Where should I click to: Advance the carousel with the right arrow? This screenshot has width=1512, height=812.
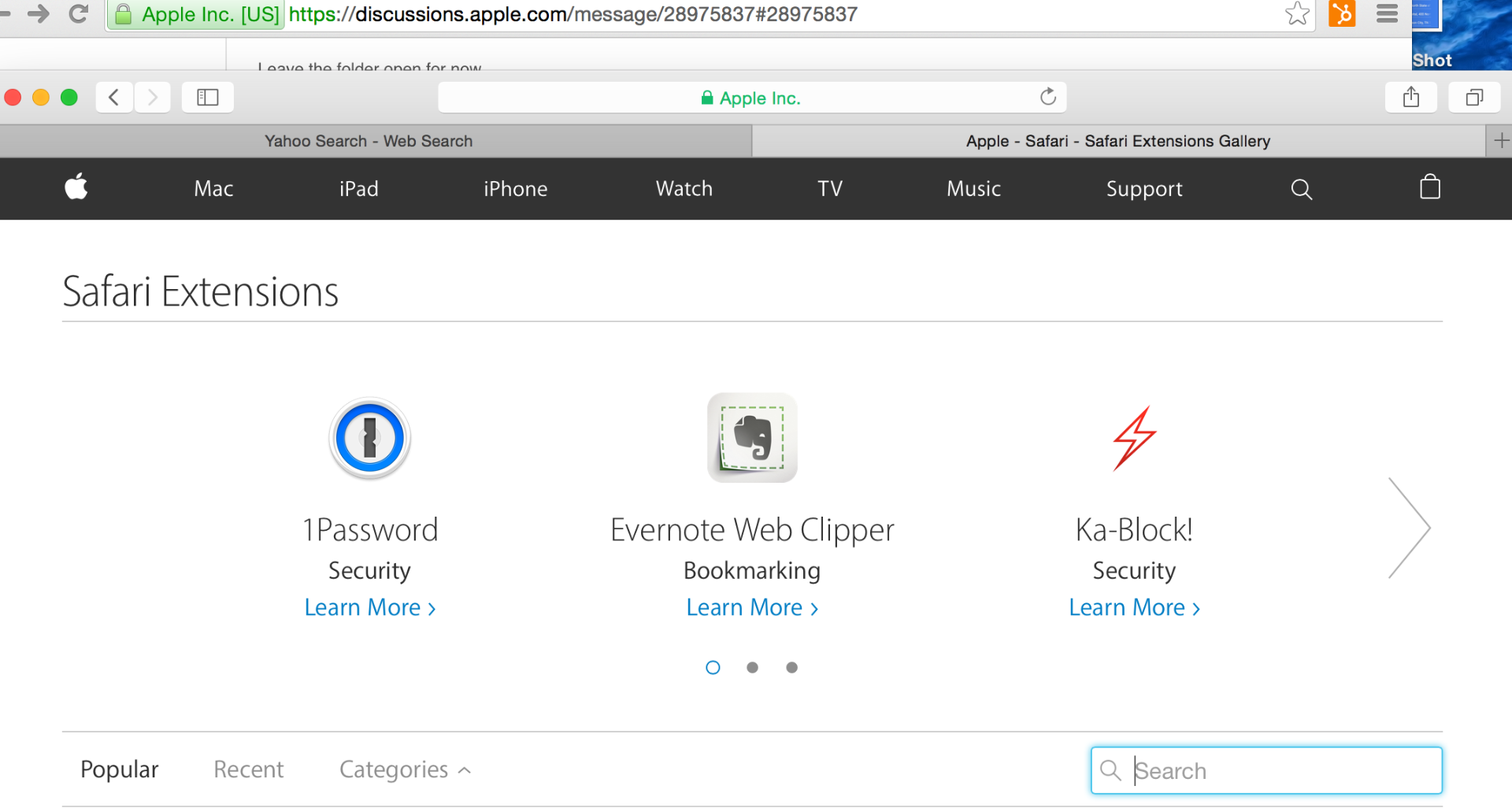[x=1410, y=527]
